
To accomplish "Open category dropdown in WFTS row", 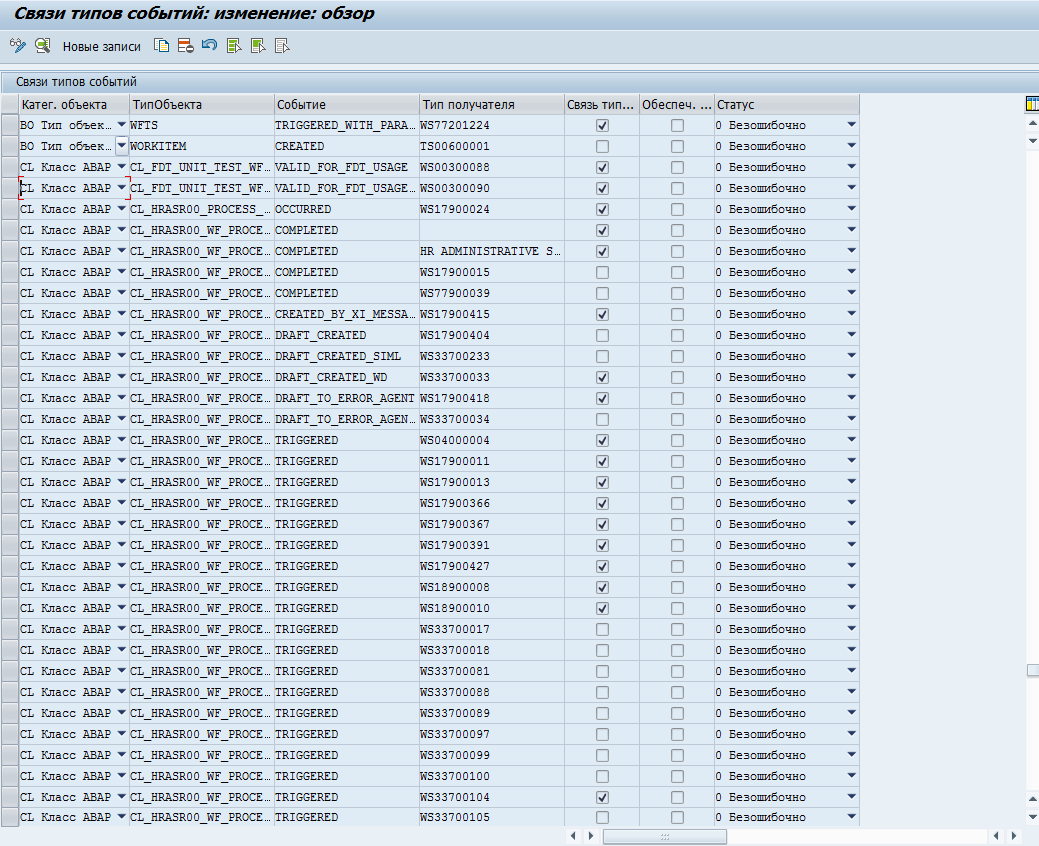I will [x=121, y=125].
